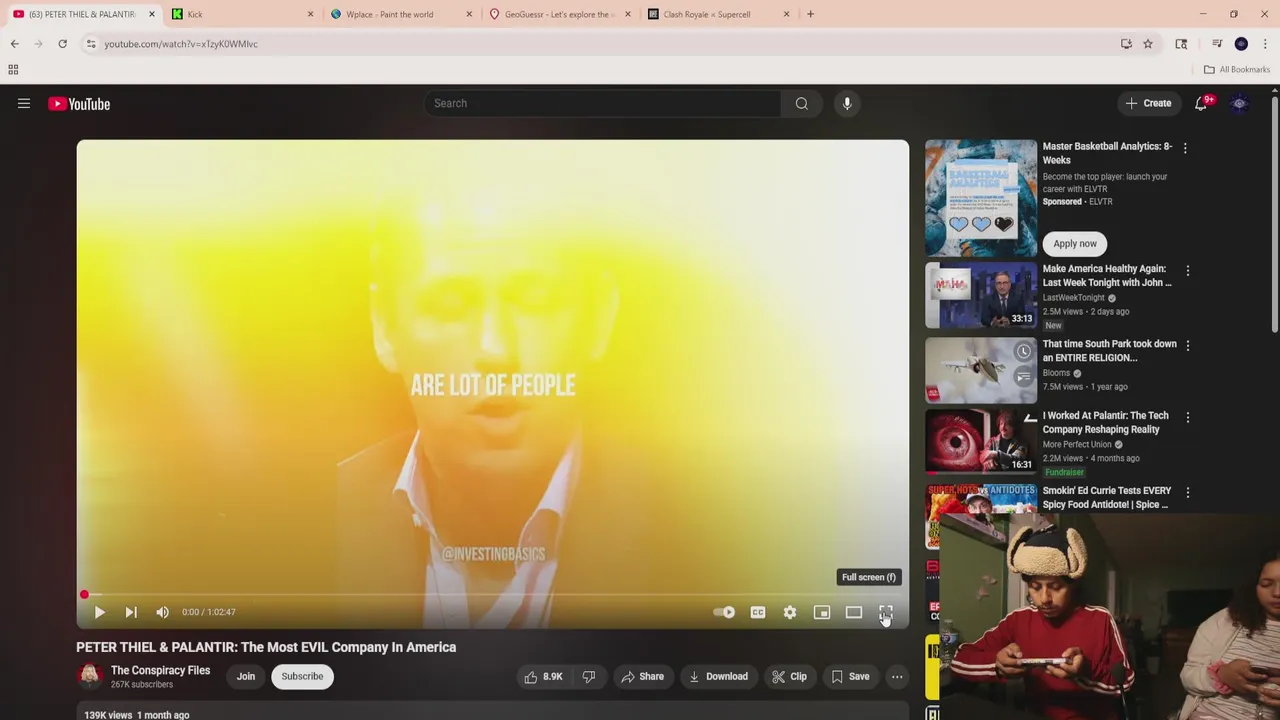Open the browser extensions icon
1280x720 pixels.
point(1181,44)
